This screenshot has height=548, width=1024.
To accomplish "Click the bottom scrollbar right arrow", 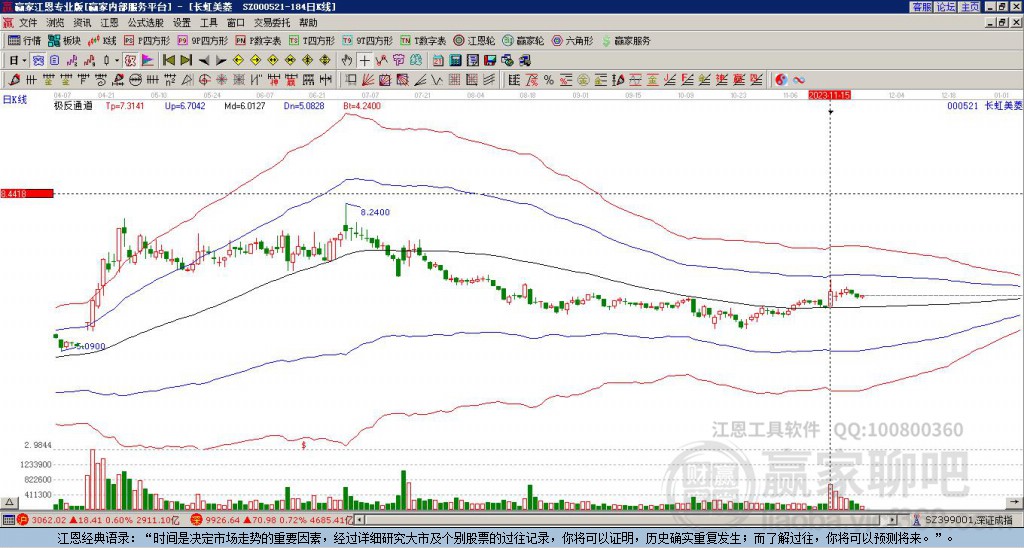I will coord(892,520).
